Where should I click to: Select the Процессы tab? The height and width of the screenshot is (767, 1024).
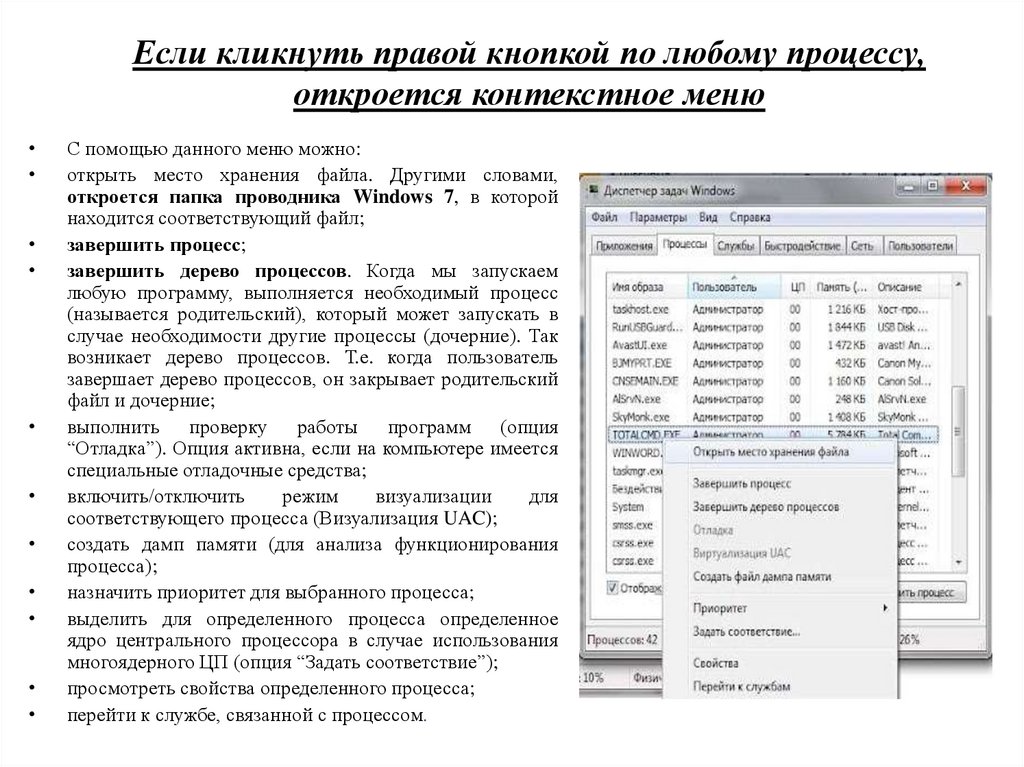pos(684,244)
